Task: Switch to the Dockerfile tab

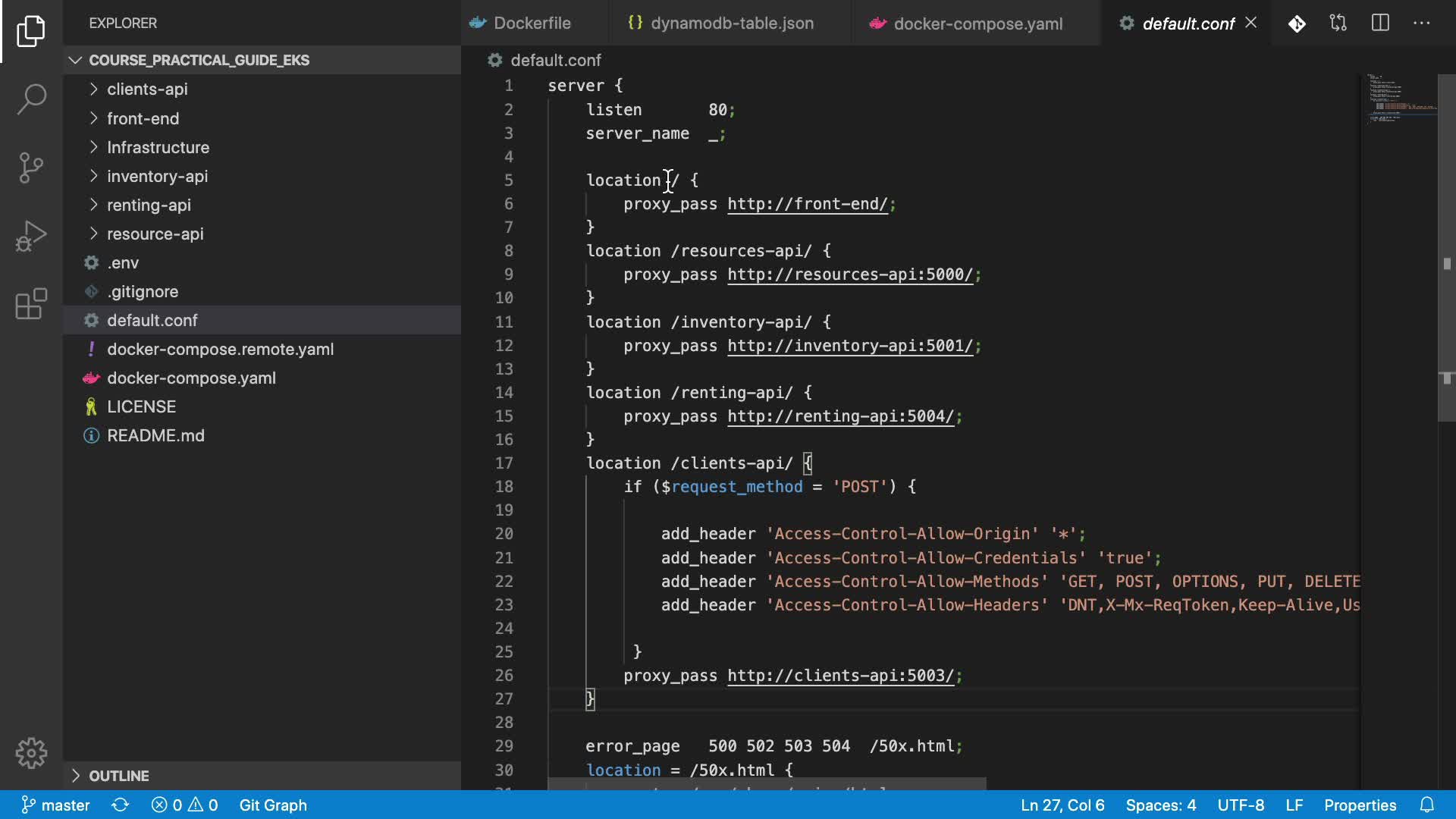Action: pyautogui.click(x=532, y=24)
